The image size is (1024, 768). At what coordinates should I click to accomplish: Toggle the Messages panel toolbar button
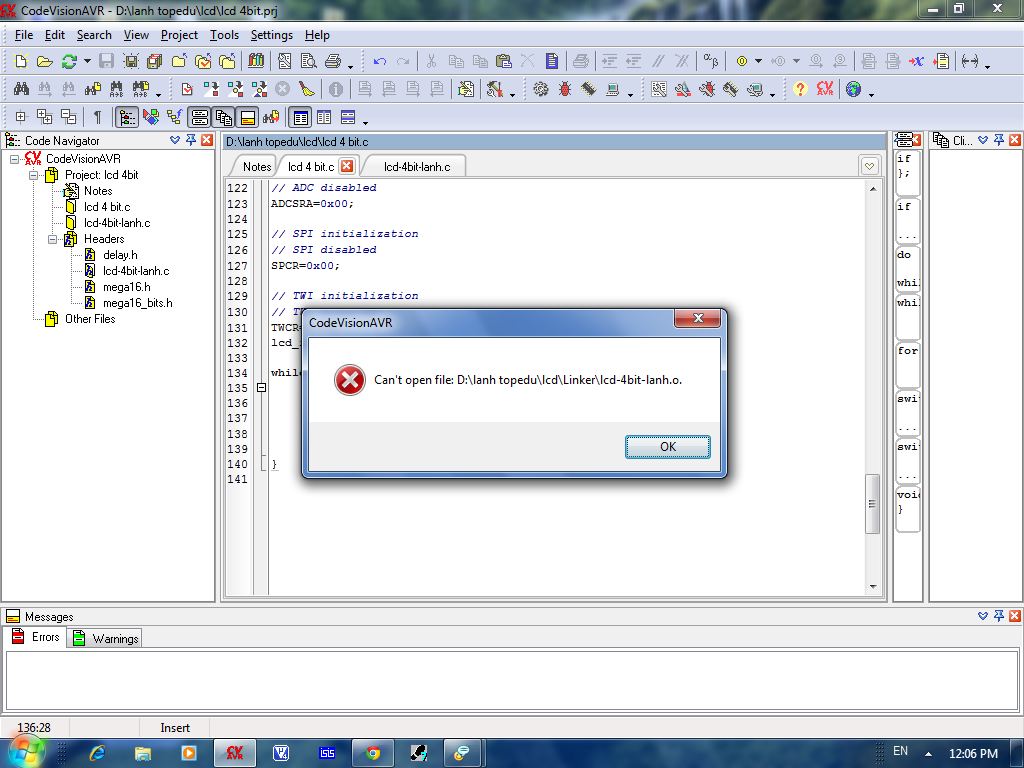tap(248, 117)
